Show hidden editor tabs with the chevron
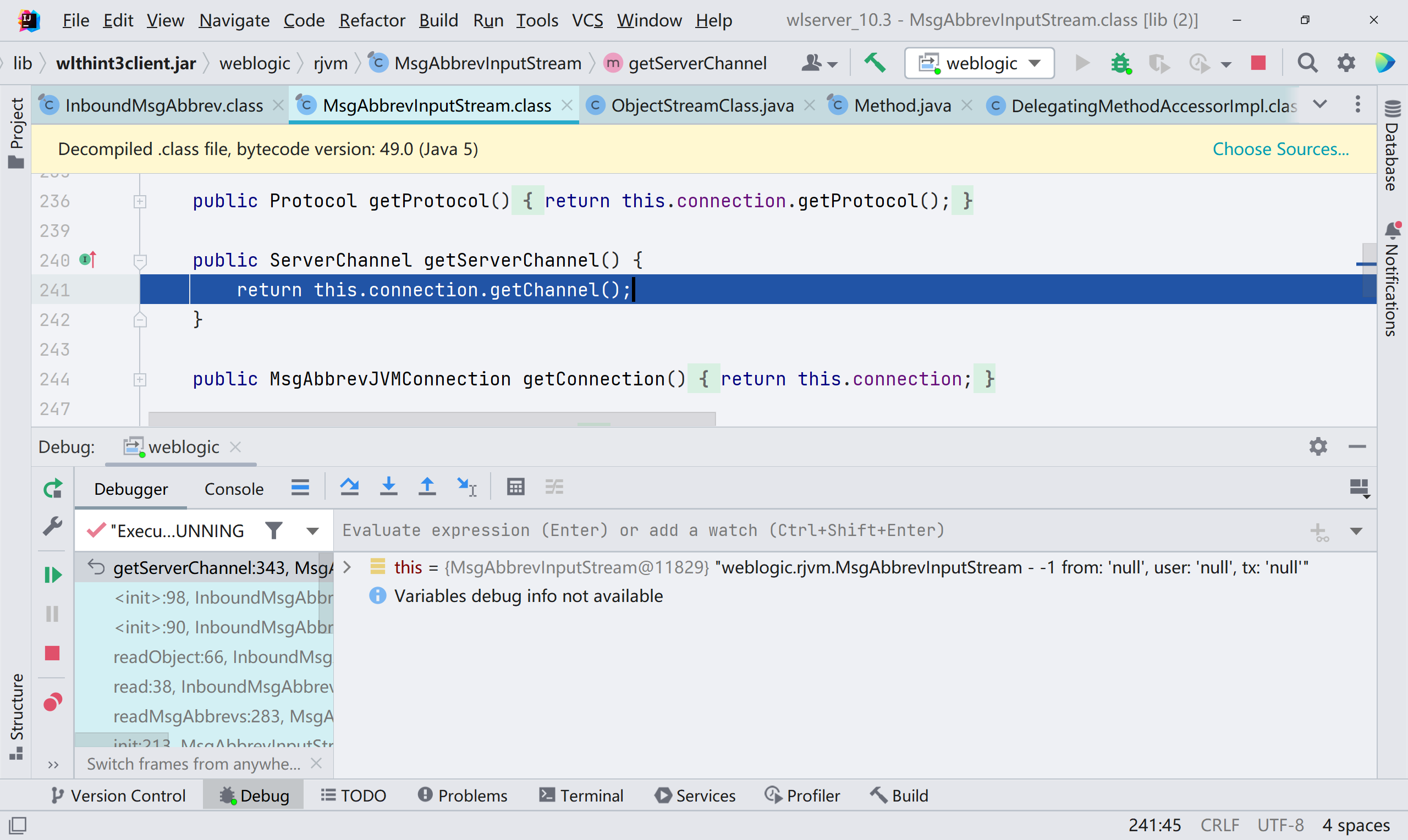The image size is (1408, 840). coord(1320,104)
